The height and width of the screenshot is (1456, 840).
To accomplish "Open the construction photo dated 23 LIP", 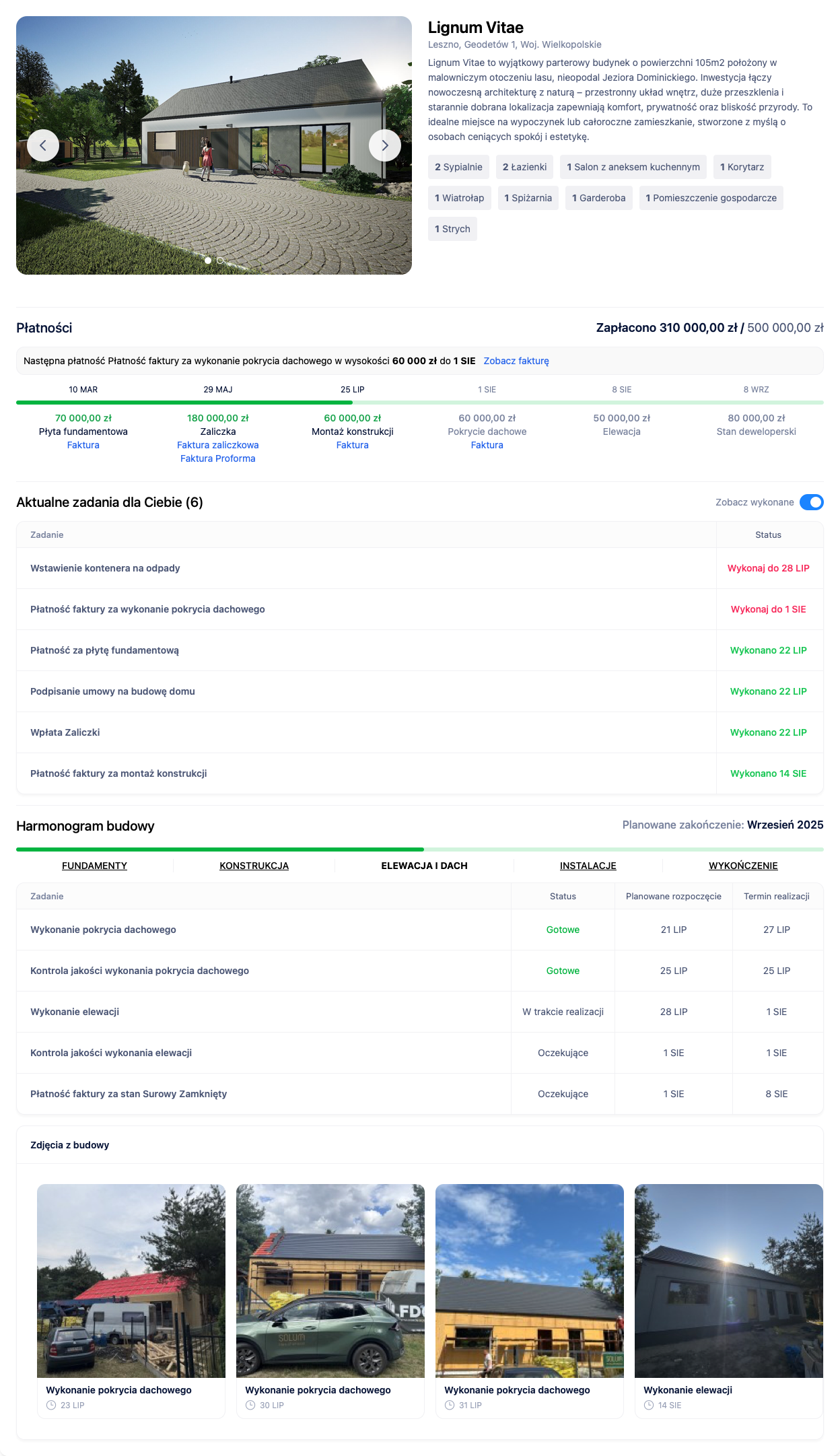I will click(131, 1280).
